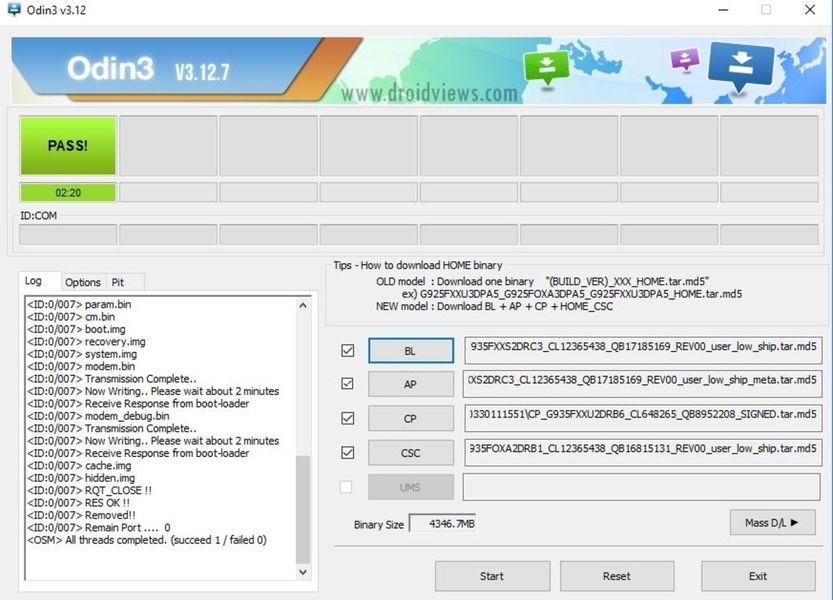Click the CSC file button
This screenshot has height=600, width=833.
coord(411,453)
